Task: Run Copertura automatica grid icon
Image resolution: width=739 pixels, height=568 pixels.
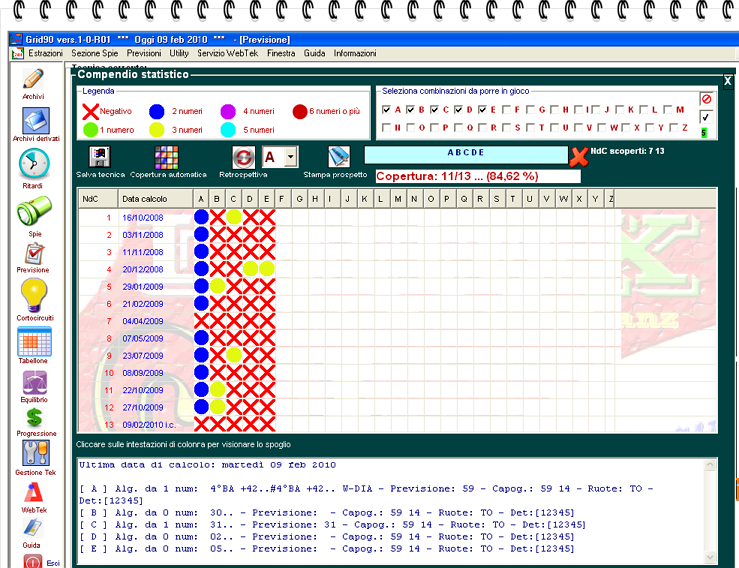Action: pyautogui.click(x=167, y=157)
